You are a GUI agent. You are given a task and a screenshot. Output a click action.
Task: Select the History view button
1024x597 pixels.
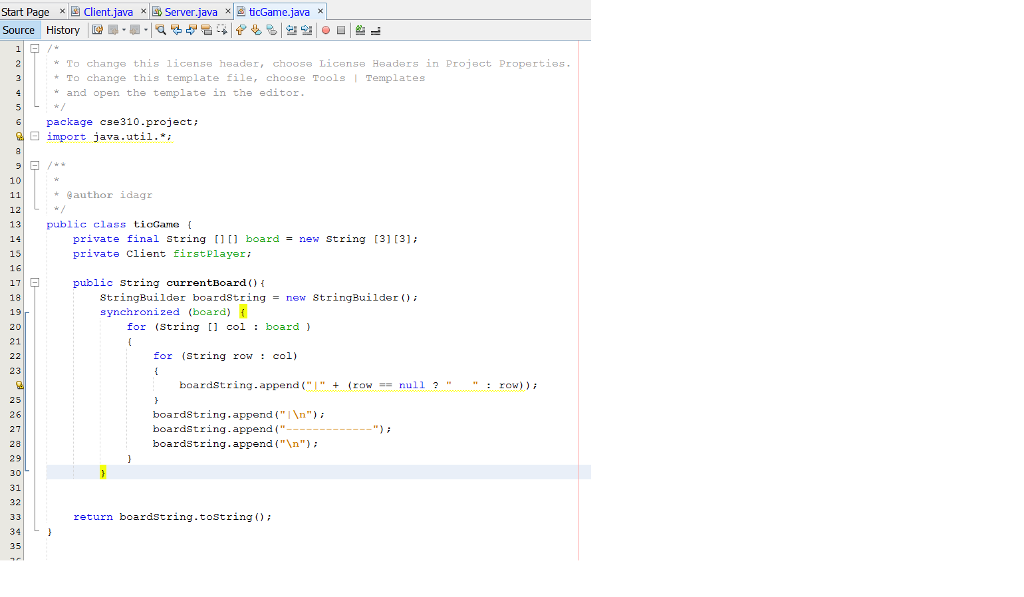pyautogui.click(x=63, y=30)
